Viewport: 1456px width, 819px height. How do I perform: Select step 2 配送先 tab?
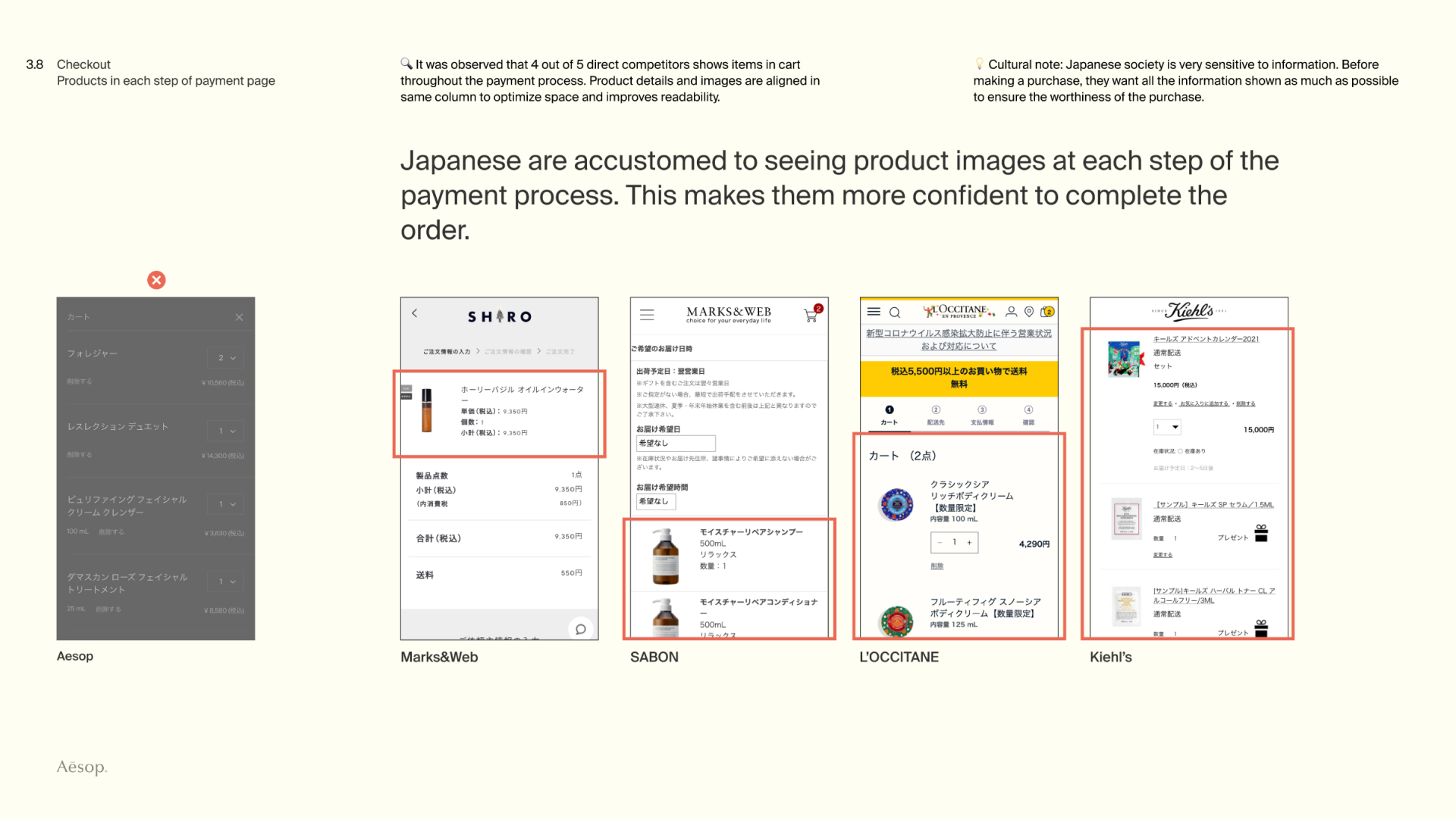[x=936, y=415]
